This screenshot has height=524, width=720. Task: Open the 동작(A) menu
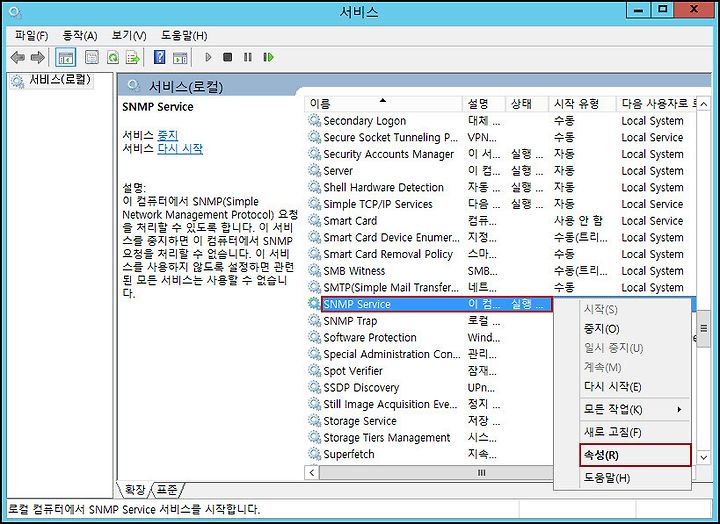pyautogui.click(x=80, y=35)
